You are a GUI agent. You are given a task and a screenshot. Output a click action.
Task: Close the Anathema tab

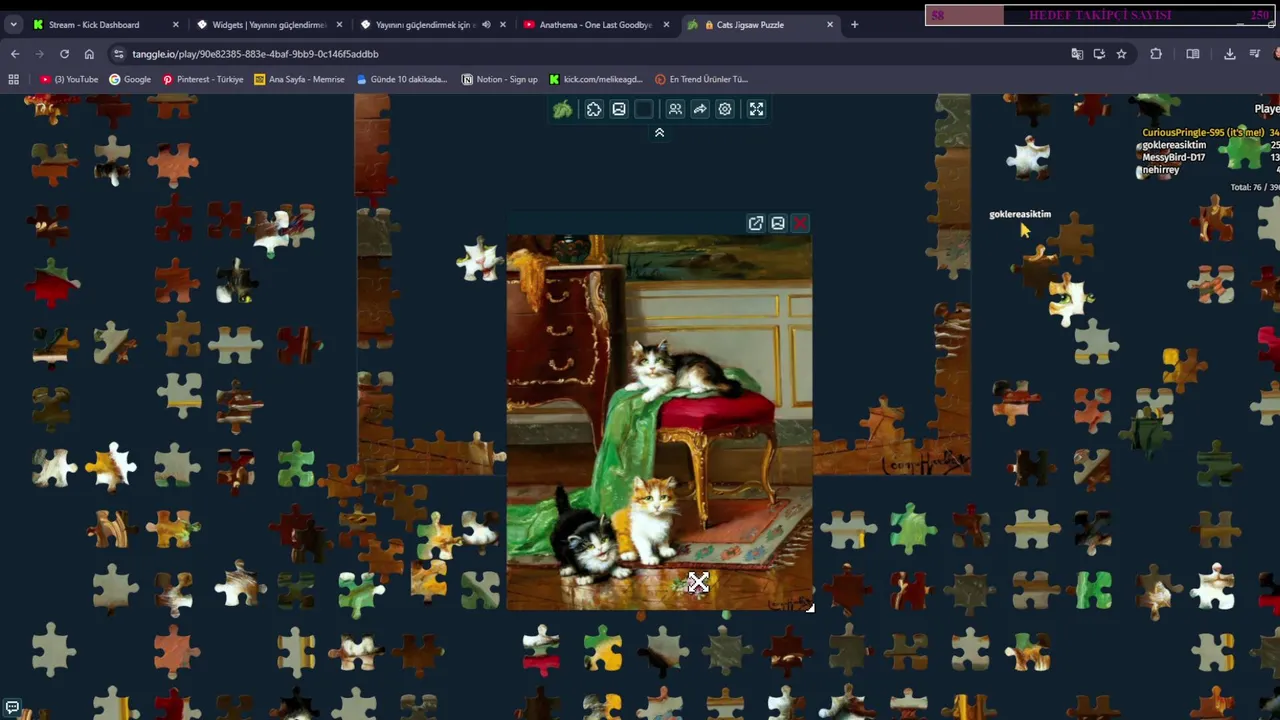[666, 24]
